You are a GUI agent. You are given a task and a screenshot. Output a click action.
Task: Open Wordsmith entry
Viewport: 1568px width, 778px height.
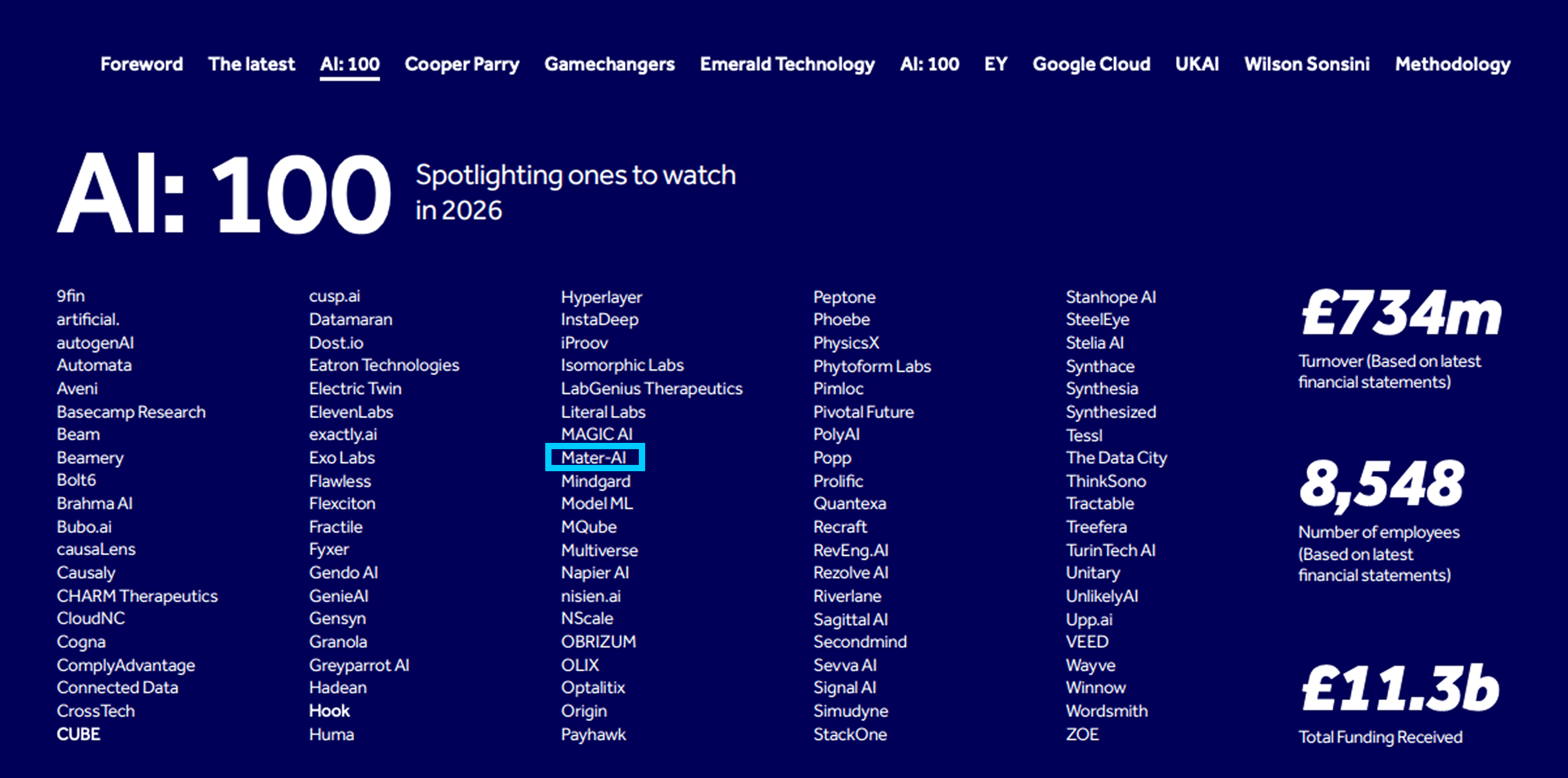(x=1107, y=711)
